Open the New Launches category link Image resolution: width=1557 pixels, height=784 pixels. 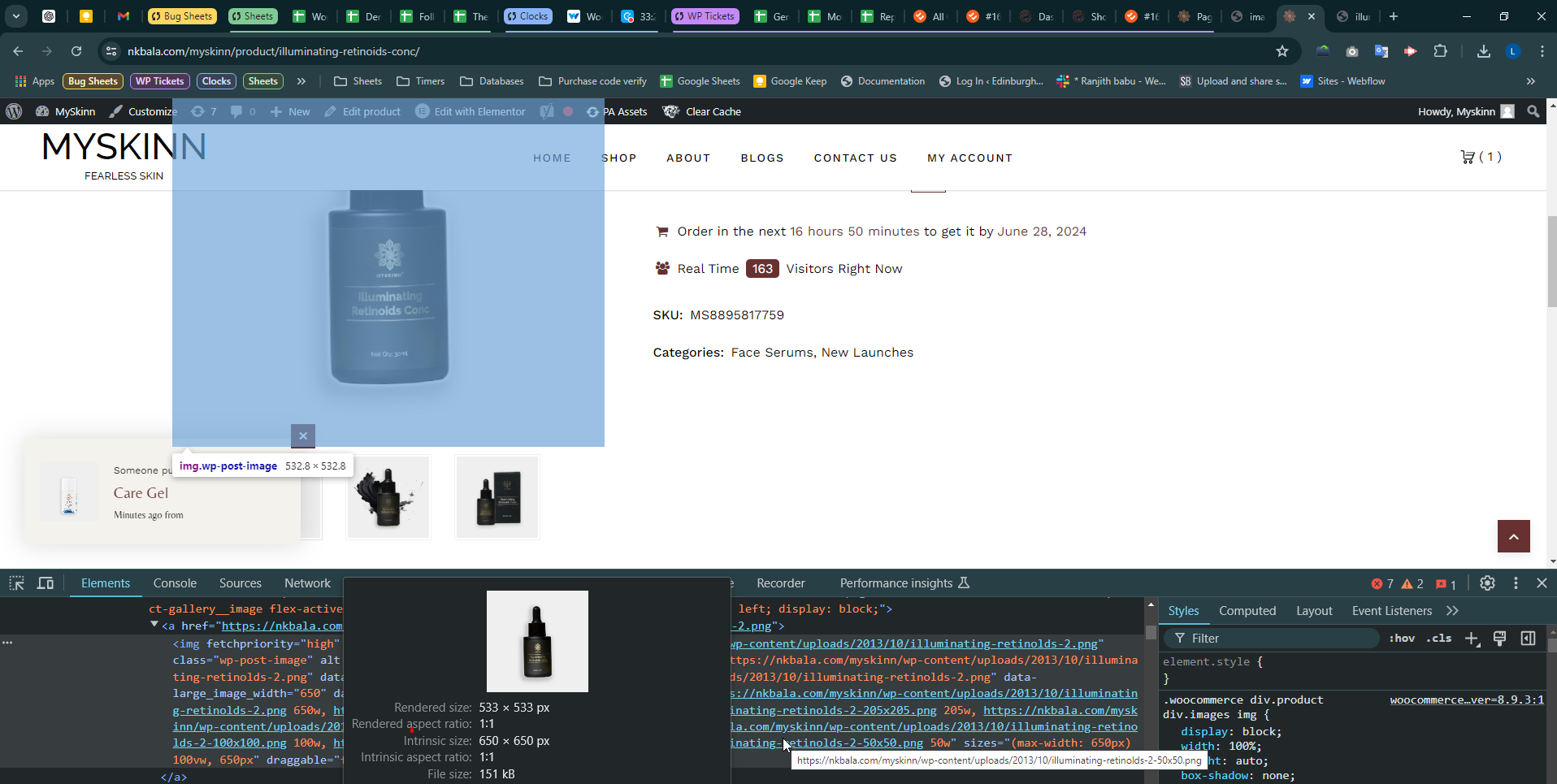[867, 353]
